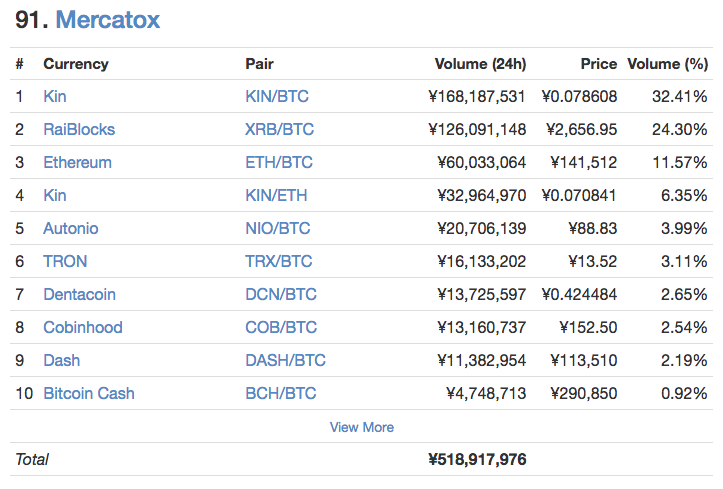Image resolution: width=723 pixels, height=489 pixels.
Task: Open the XRB/BTC pair link
Action: [x=279, y=130]
